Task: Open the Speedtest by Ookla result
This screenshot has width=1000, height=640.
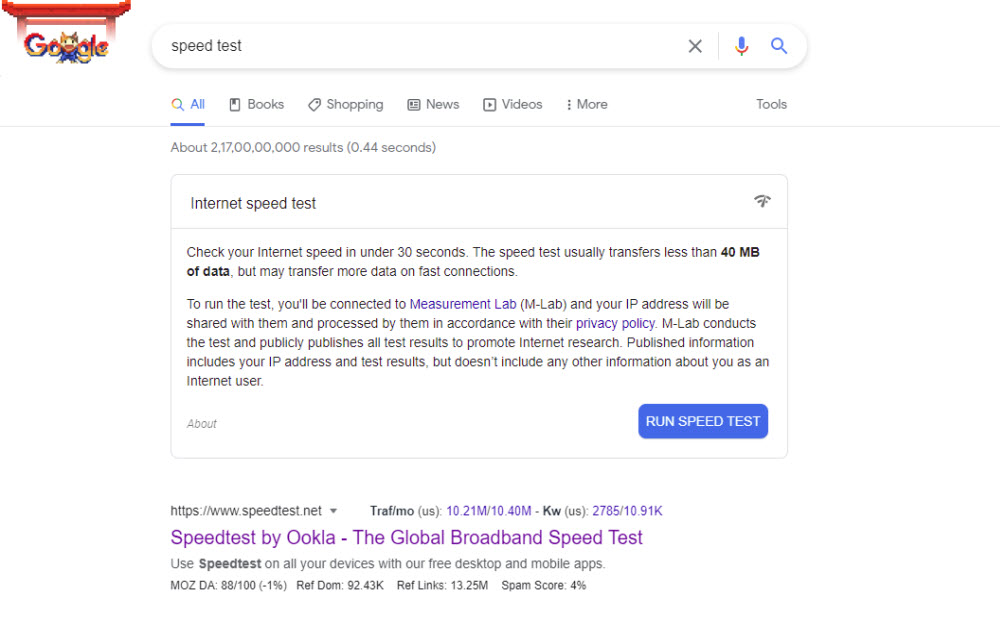Action: coord(406,537)
